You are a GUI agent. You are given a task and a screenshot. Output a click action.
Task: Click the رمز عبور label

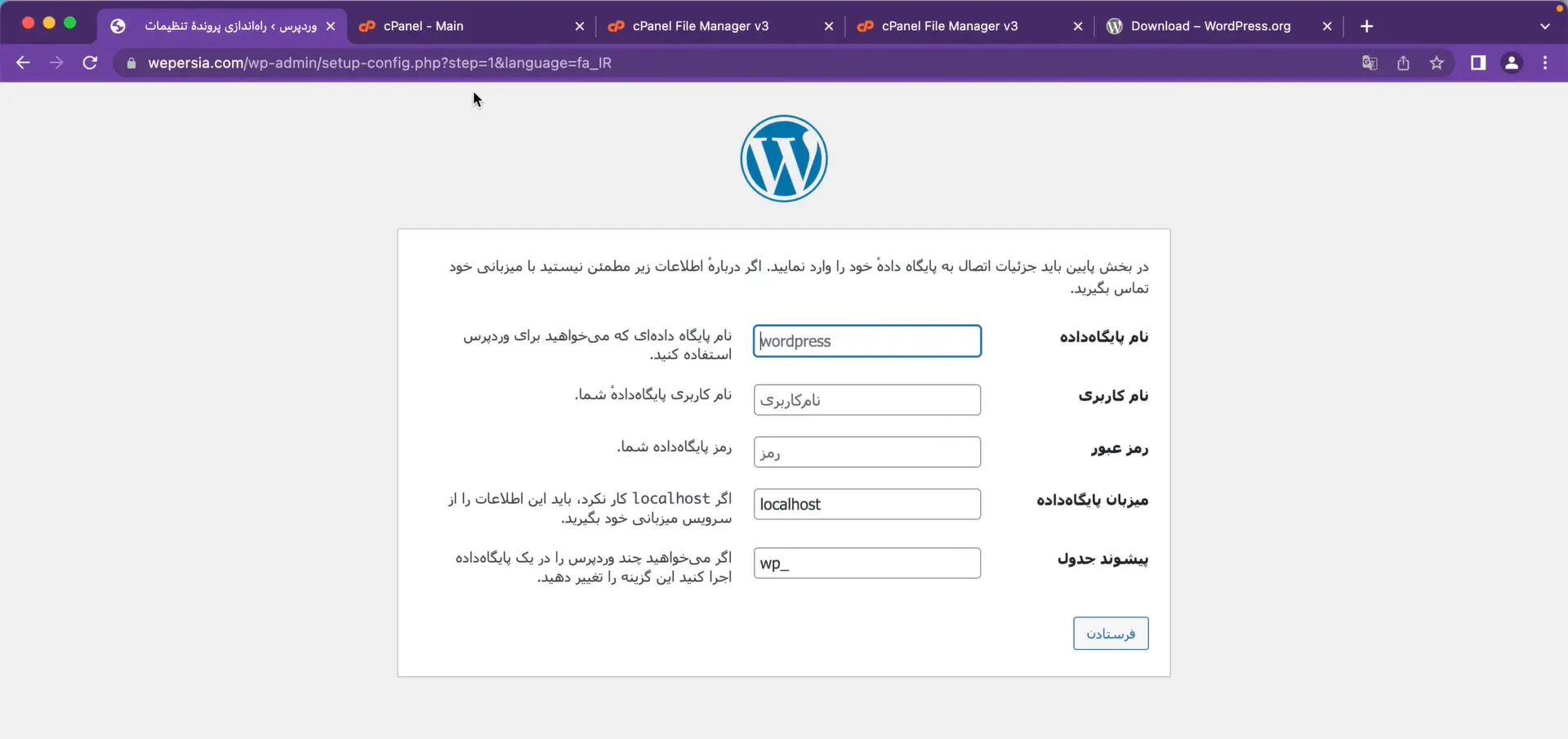tap(1120, 448)
